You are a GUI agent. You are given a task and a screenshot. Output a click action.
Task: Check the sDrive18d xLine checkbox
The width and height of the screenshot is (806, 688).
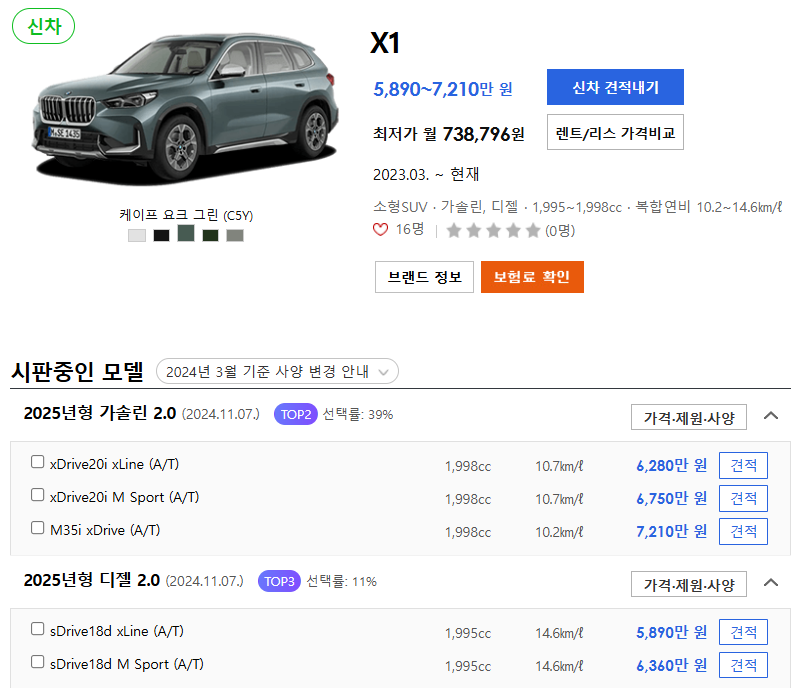(38, 629)
